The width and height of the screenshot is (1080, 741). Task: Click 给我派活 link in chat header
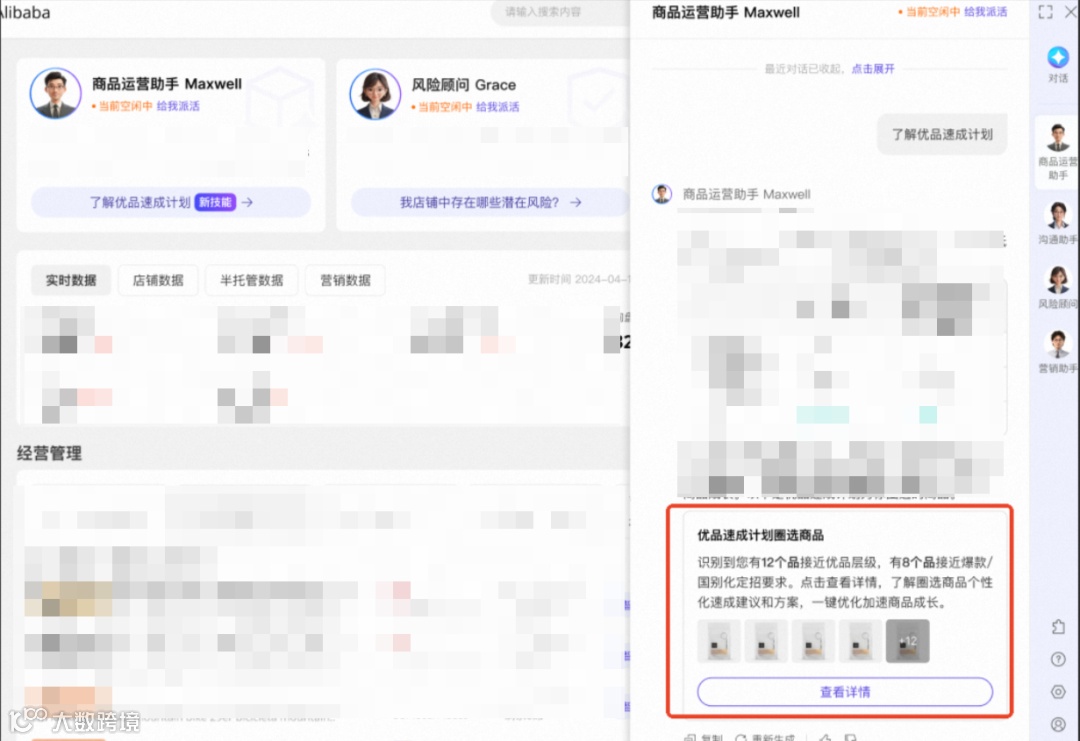985,12
